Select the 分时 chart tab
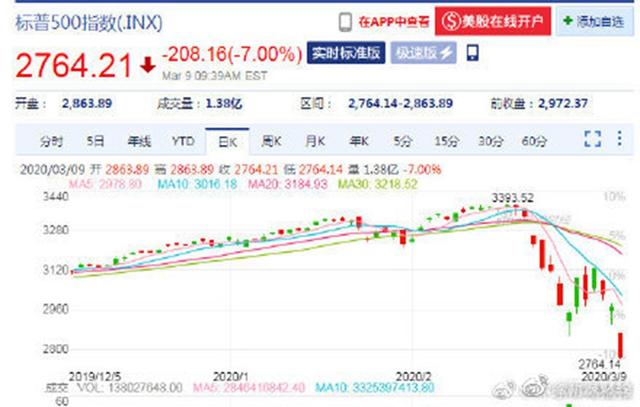Viewport: 640px width, 407px height. point(51,140)
